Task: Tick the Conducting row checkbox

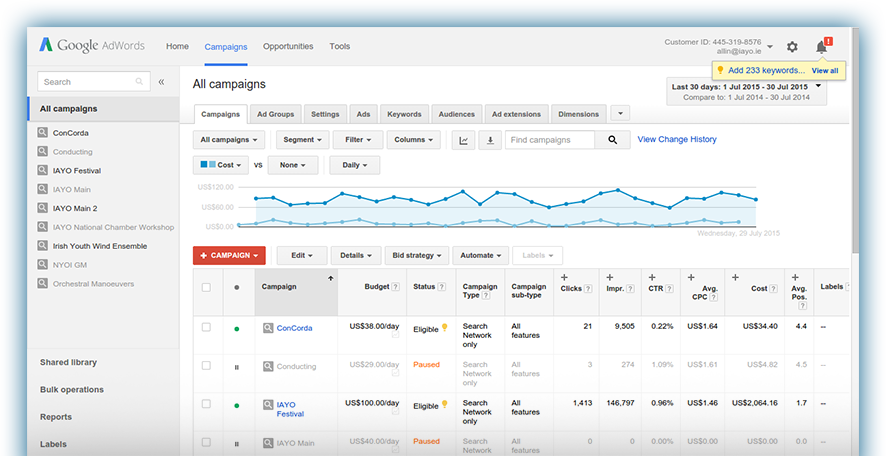Action: (206, 366)
